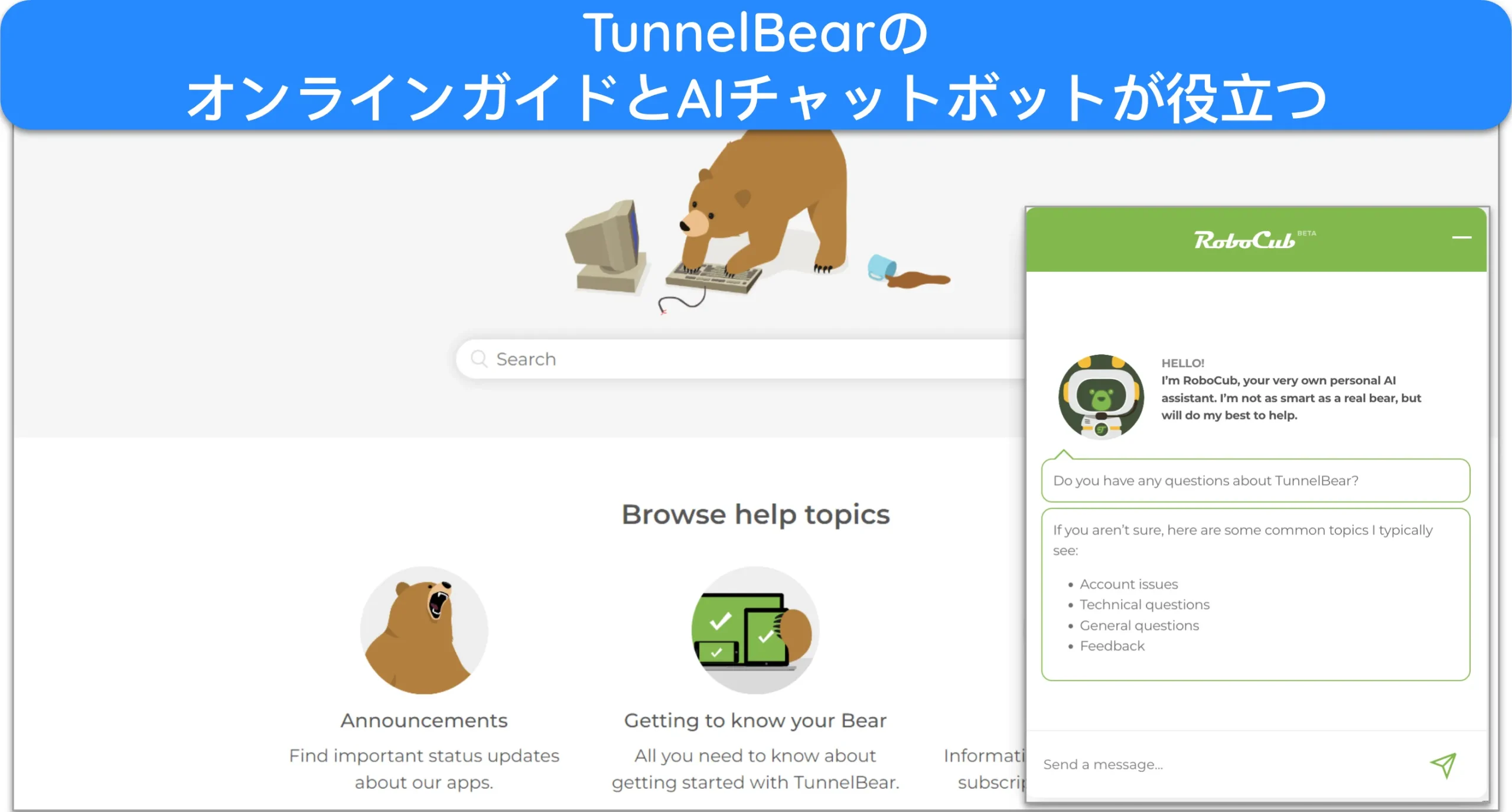Viewport: 1512px width, 812px height.
Task: Select Account issues in chat list
Action: 1129,584
